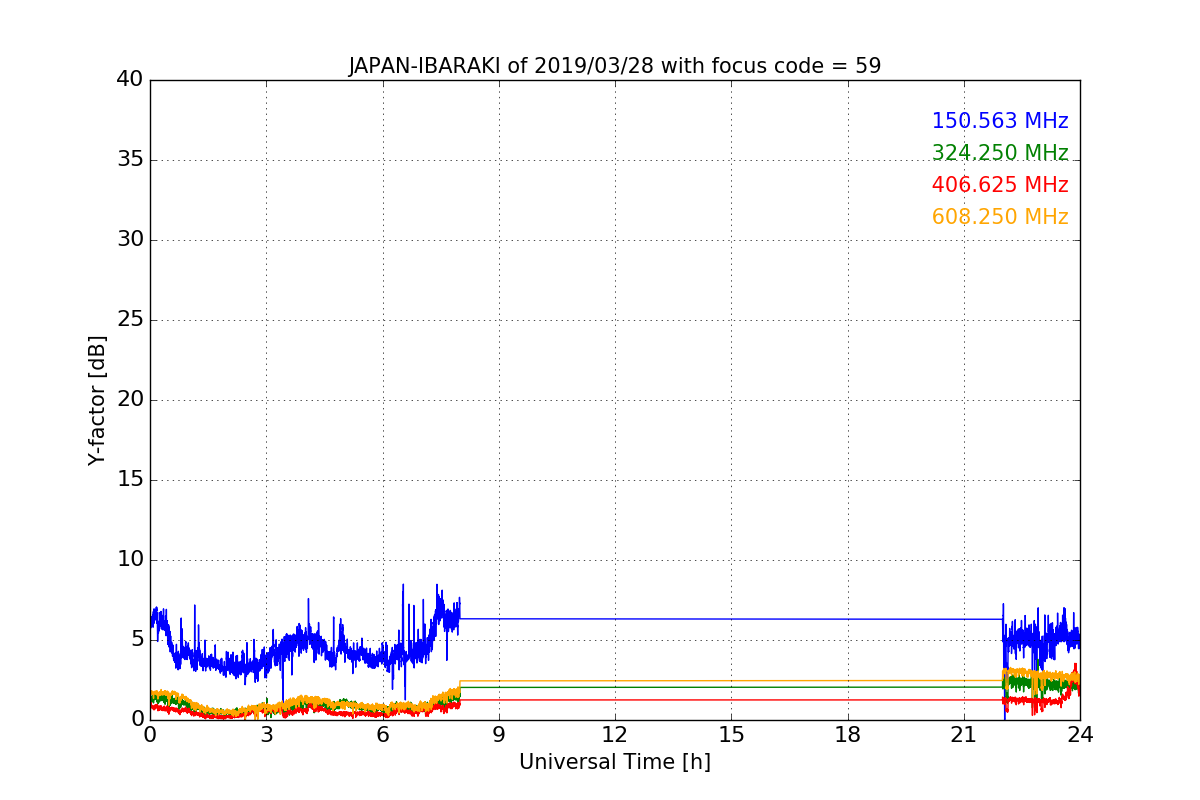Click the flat orange line between hours 8 and 22
1200x800 pixels.
[730, 681]
